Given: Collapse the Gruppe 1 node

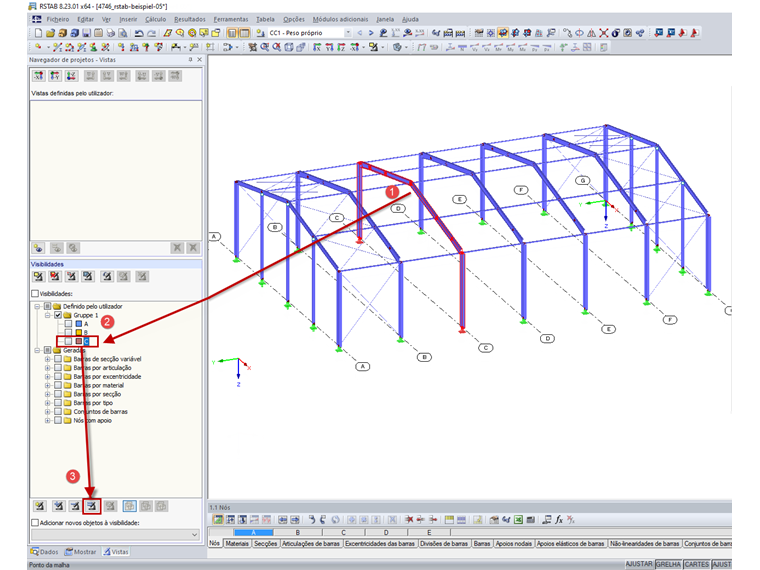Looking at the screenshot, I should [48, 315].
